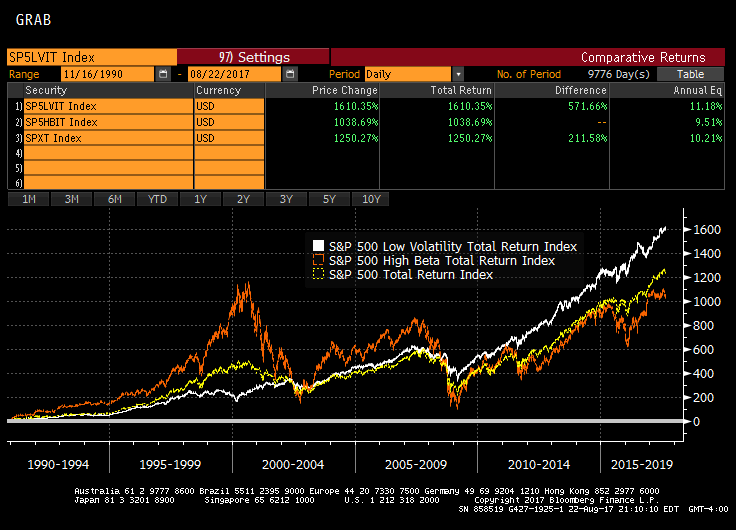The width and height of the screenshot is (736, 530).
Task: Click the Price Change column header
Action: tap(345, 90)
